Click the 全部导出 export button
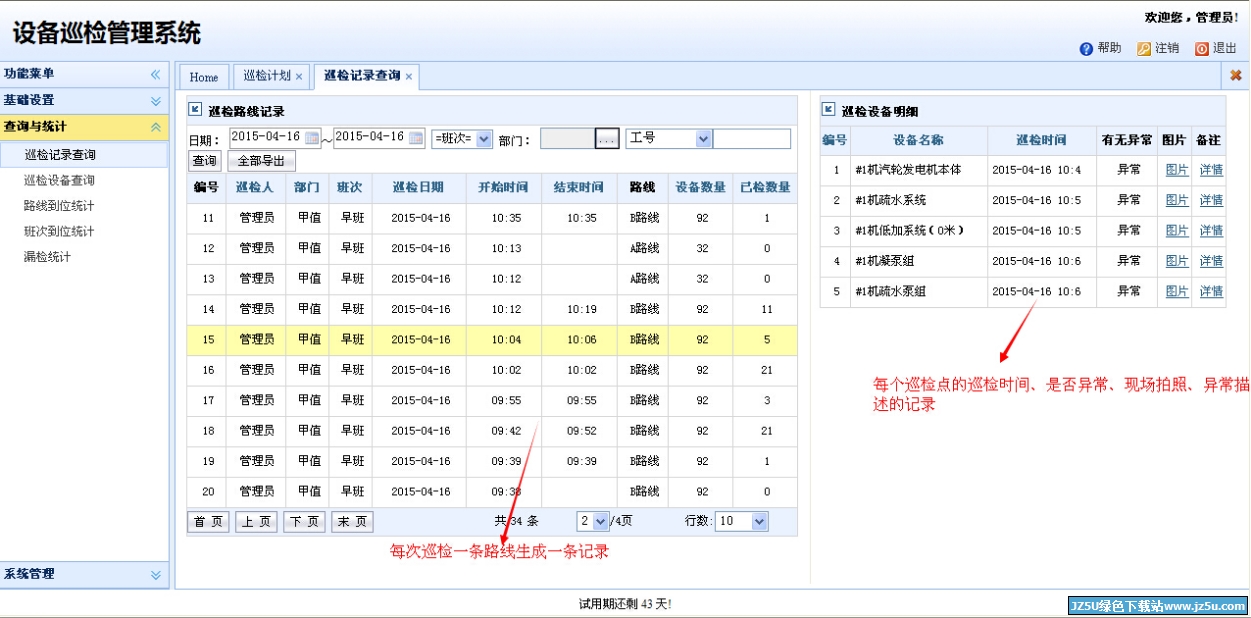The width and height of the screenshot is (1251, 618). [262, 161]
